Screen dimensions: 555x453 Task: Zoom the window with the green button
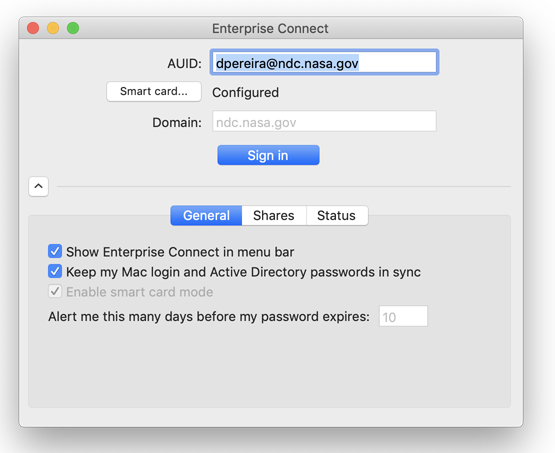tap(73, 28)
